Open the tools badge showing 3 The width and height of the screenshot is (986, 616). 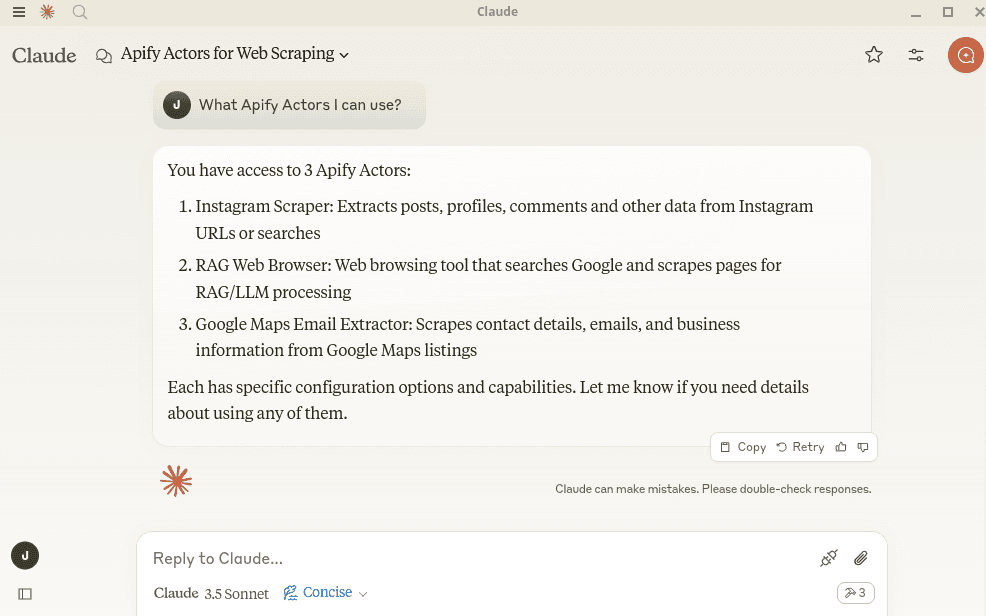click(x=855, y=593)
